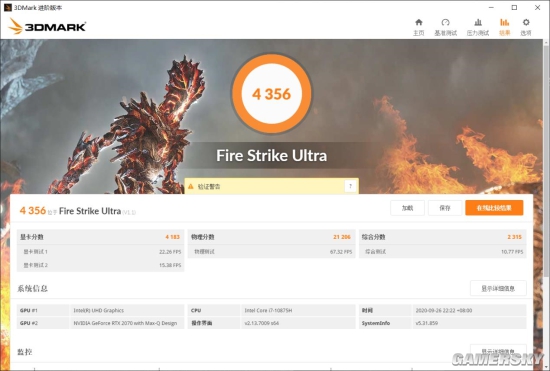
Task: Click the Load result button
Action: [x=407, y=208]
